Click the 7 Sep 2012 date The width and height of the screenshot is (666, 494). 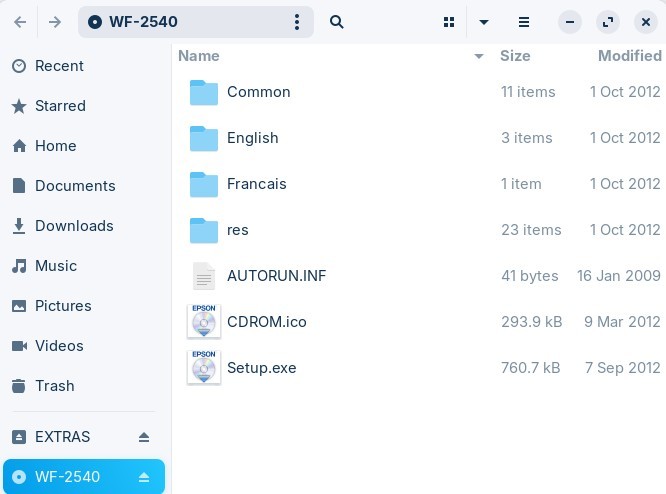click(x=623, y=367)
